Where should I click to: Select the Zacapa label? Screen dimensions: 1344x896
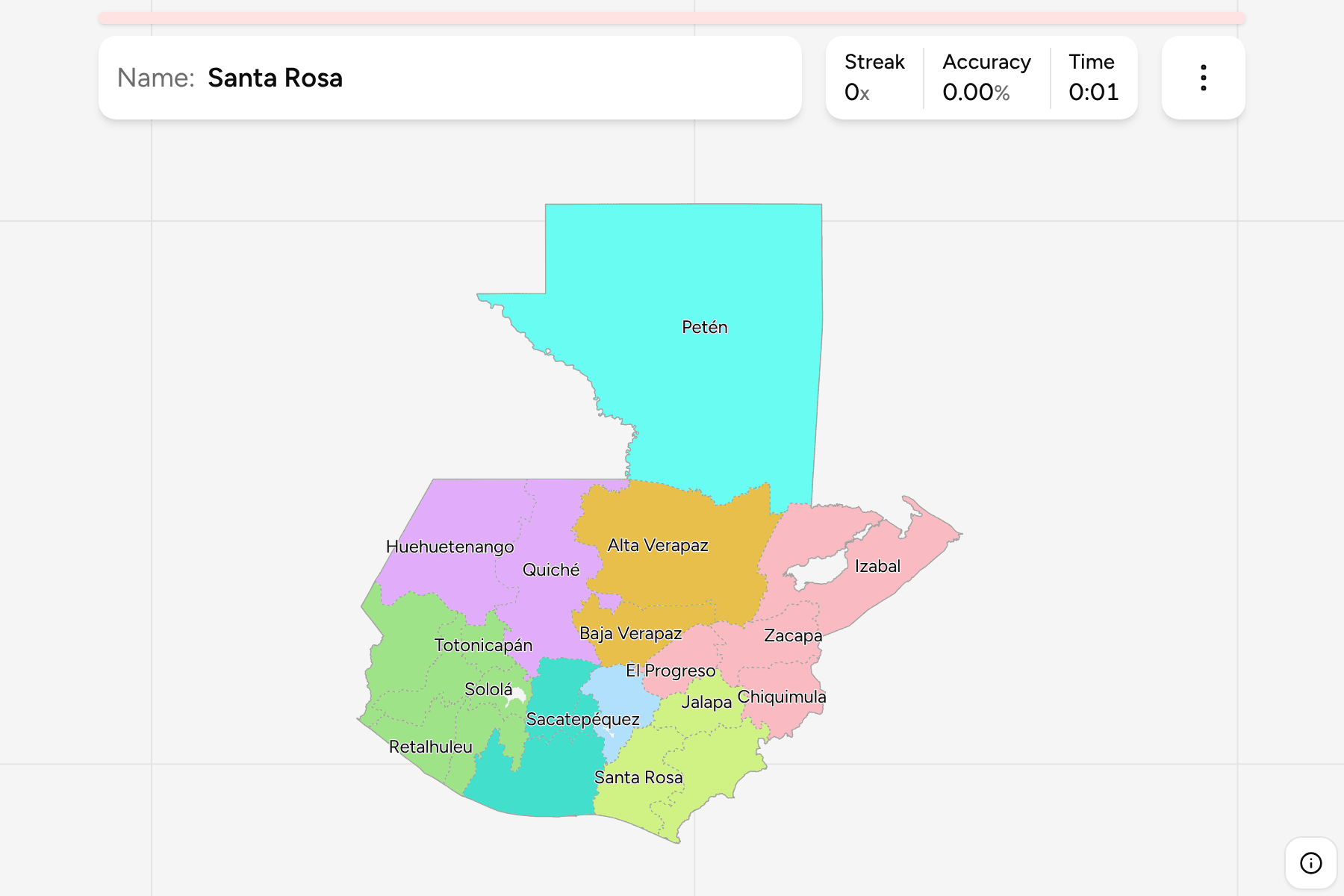[793, 635]
